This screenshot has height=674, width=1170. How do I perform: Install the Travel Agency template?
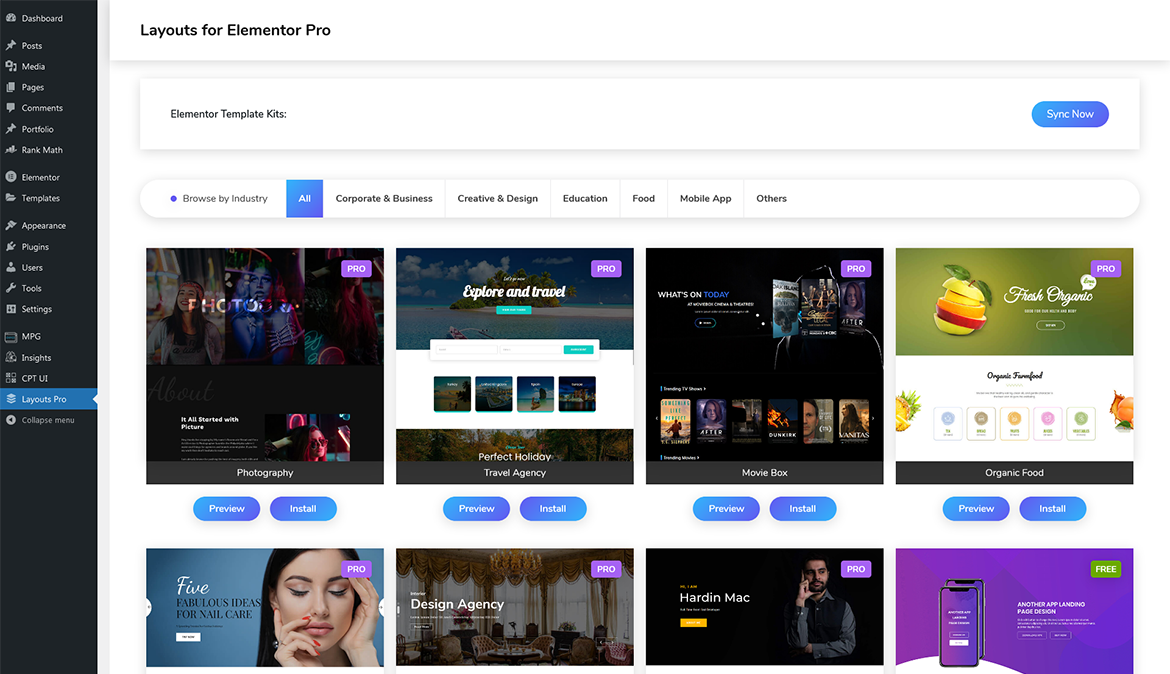click(553, 508)
